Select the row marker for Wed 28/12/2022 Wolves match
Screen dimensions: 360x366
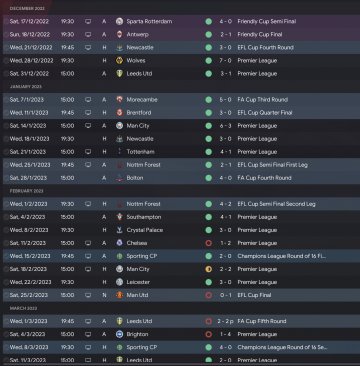6,61
